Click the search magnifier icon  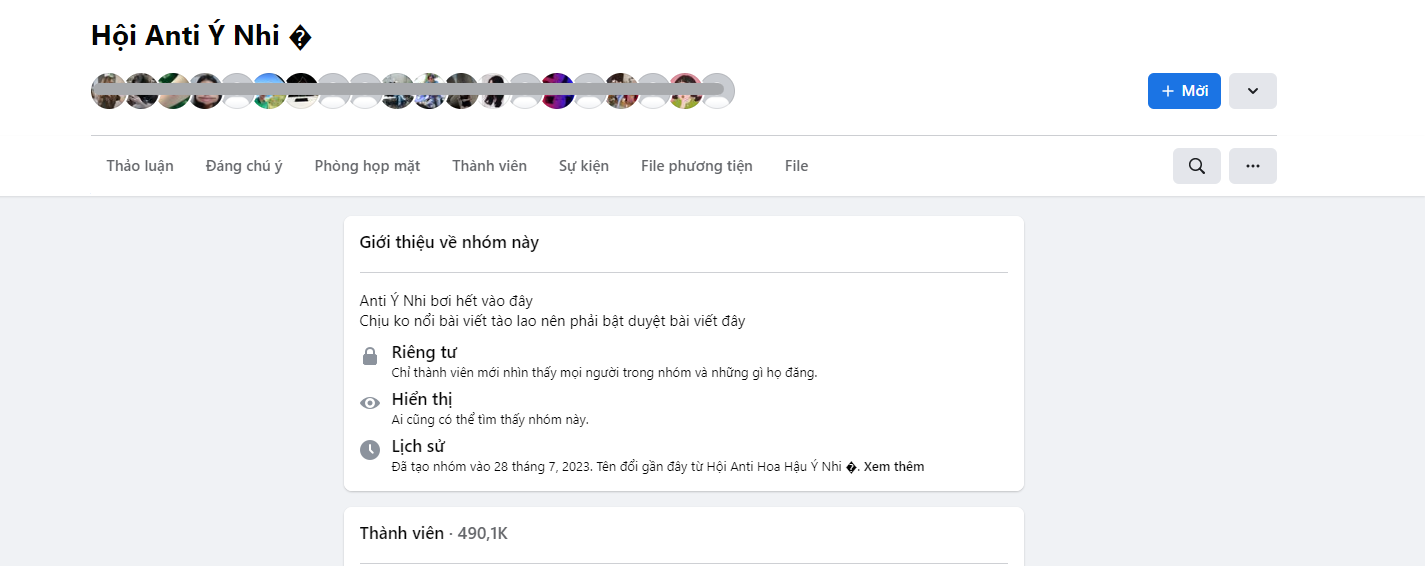1196,166
